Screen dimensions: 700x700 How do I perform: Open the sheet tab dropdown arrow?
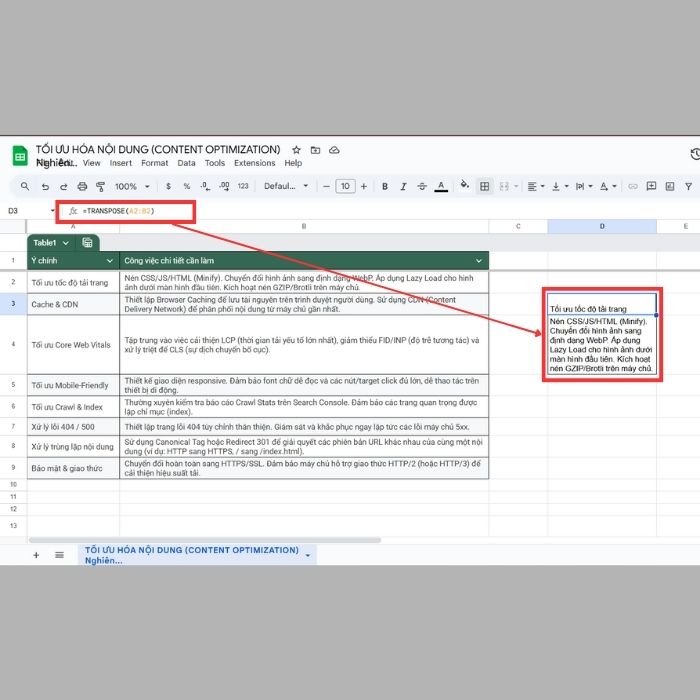(308, 555)
